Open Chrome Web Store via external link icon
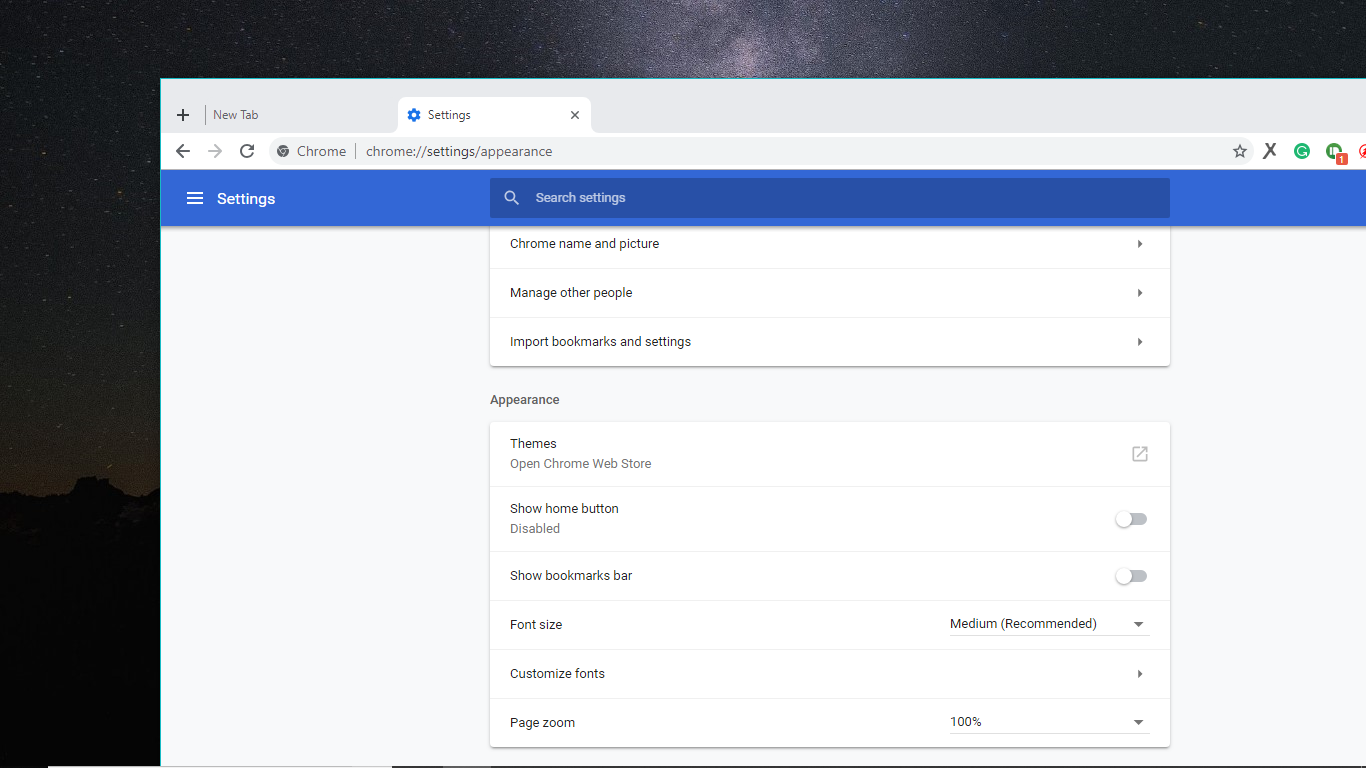 point(1140,454)
